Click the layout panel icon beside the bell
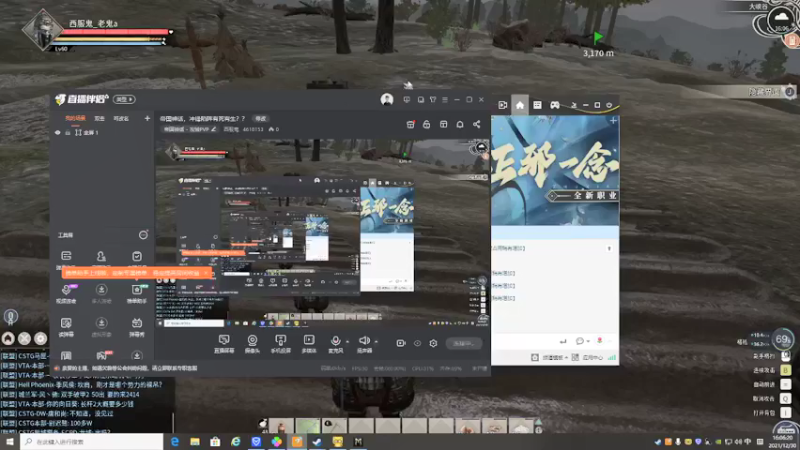The height and width of the screenshot is (450, 800). 443,124
